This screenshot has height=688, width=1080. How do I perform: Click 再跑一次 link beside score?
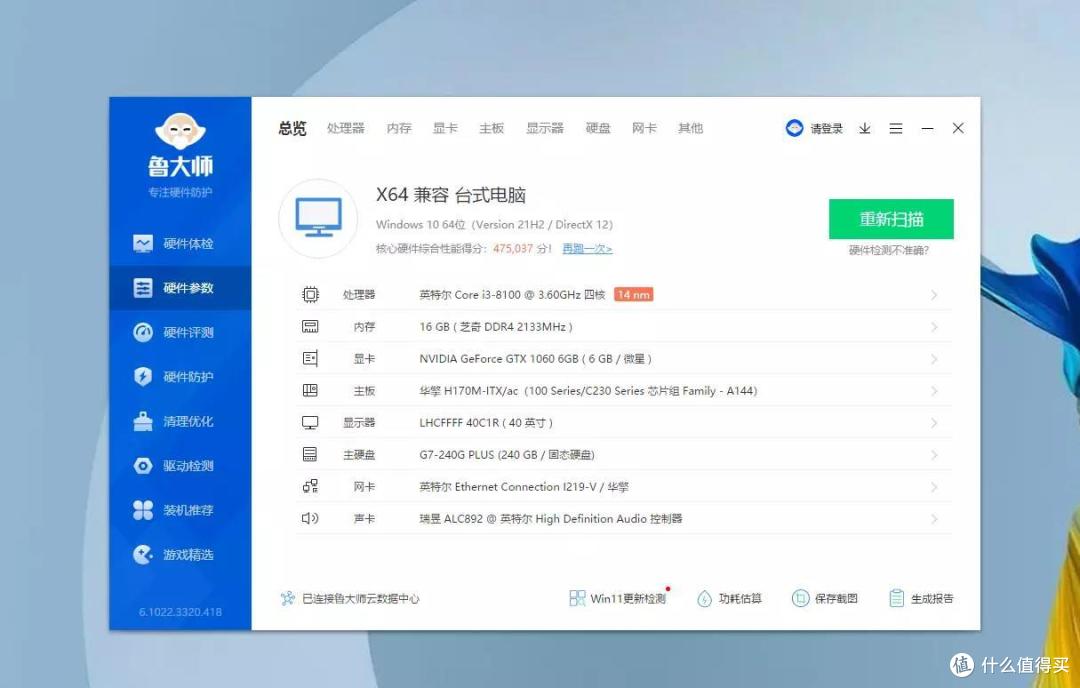click(588, 249)
